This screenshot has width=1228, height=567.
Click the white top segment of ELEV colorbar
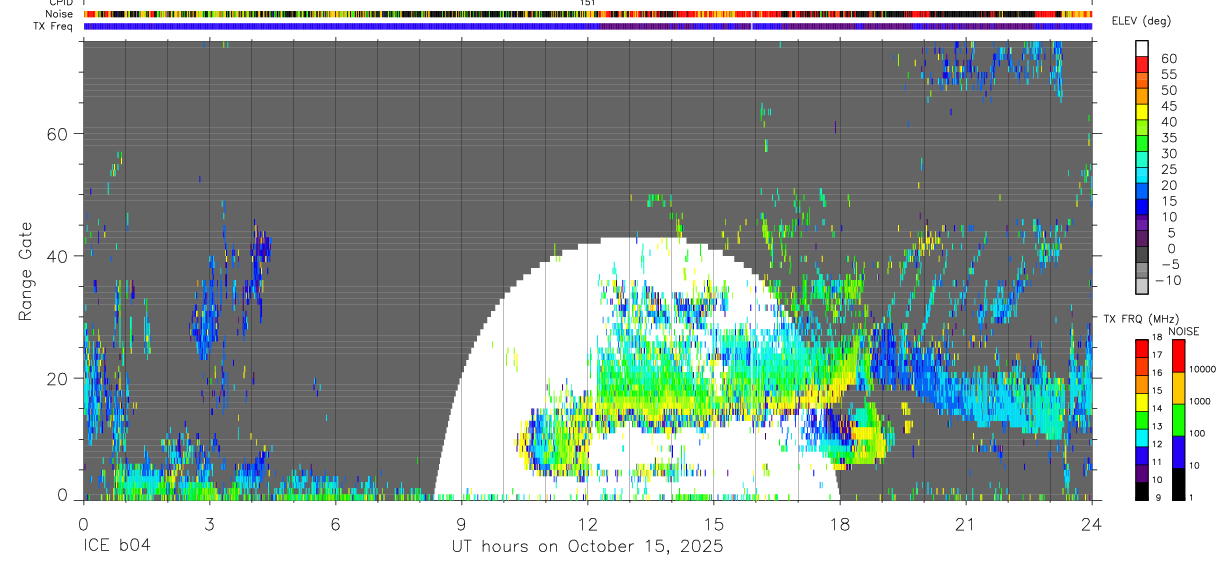coord(1141,48)
